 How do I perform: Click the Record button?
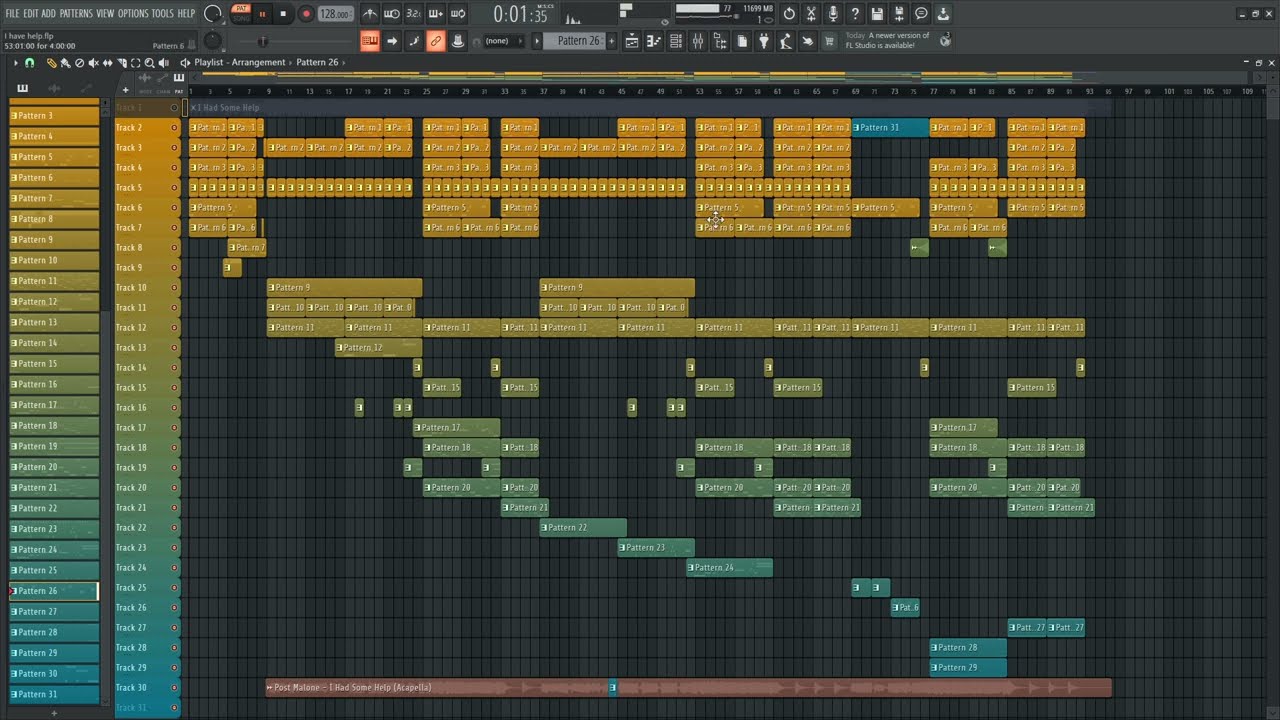pyautogui.click(x=306, y=14)
